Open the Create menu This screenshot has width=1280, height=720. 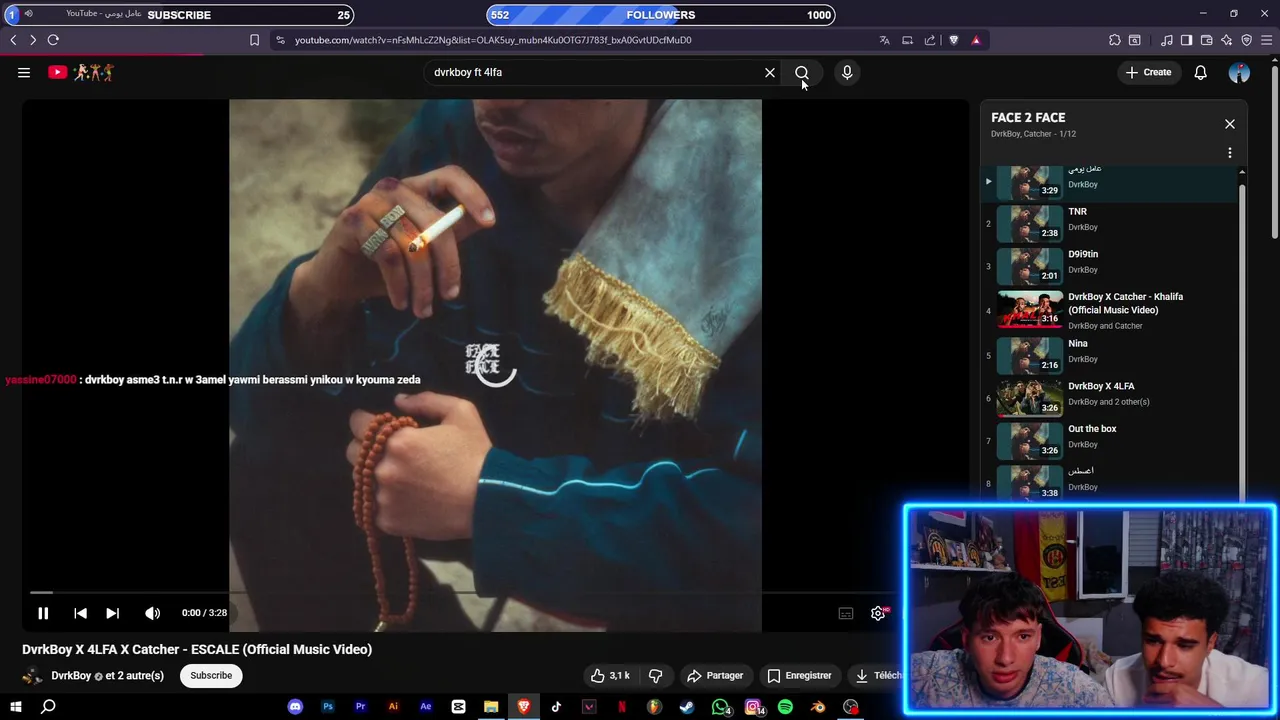coord(1148,72)
